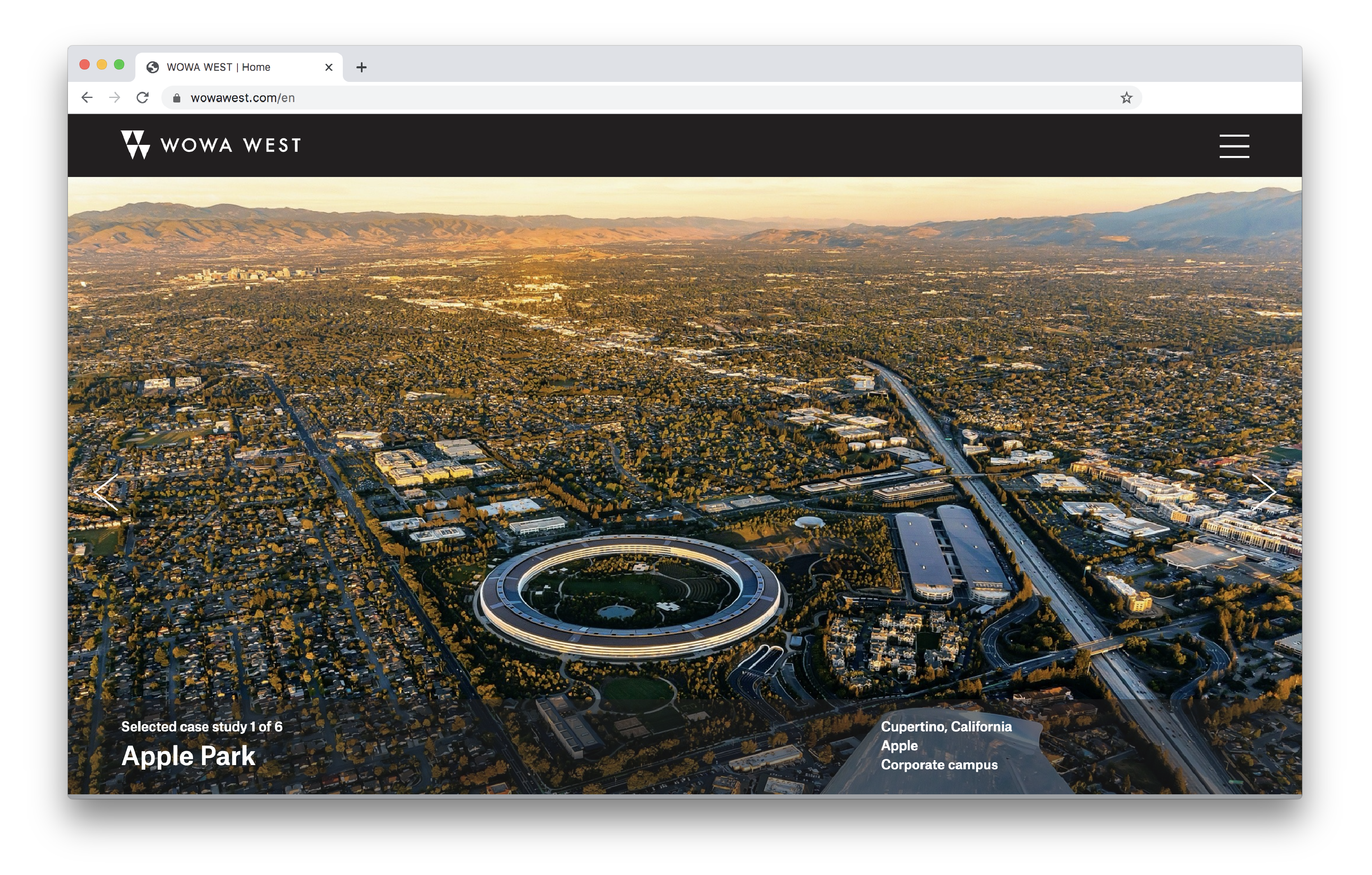The width and height of the screenshot is (1372, 875).
Task: Close the WOWA WEST Home tab
Action: (x=329, y=67)
